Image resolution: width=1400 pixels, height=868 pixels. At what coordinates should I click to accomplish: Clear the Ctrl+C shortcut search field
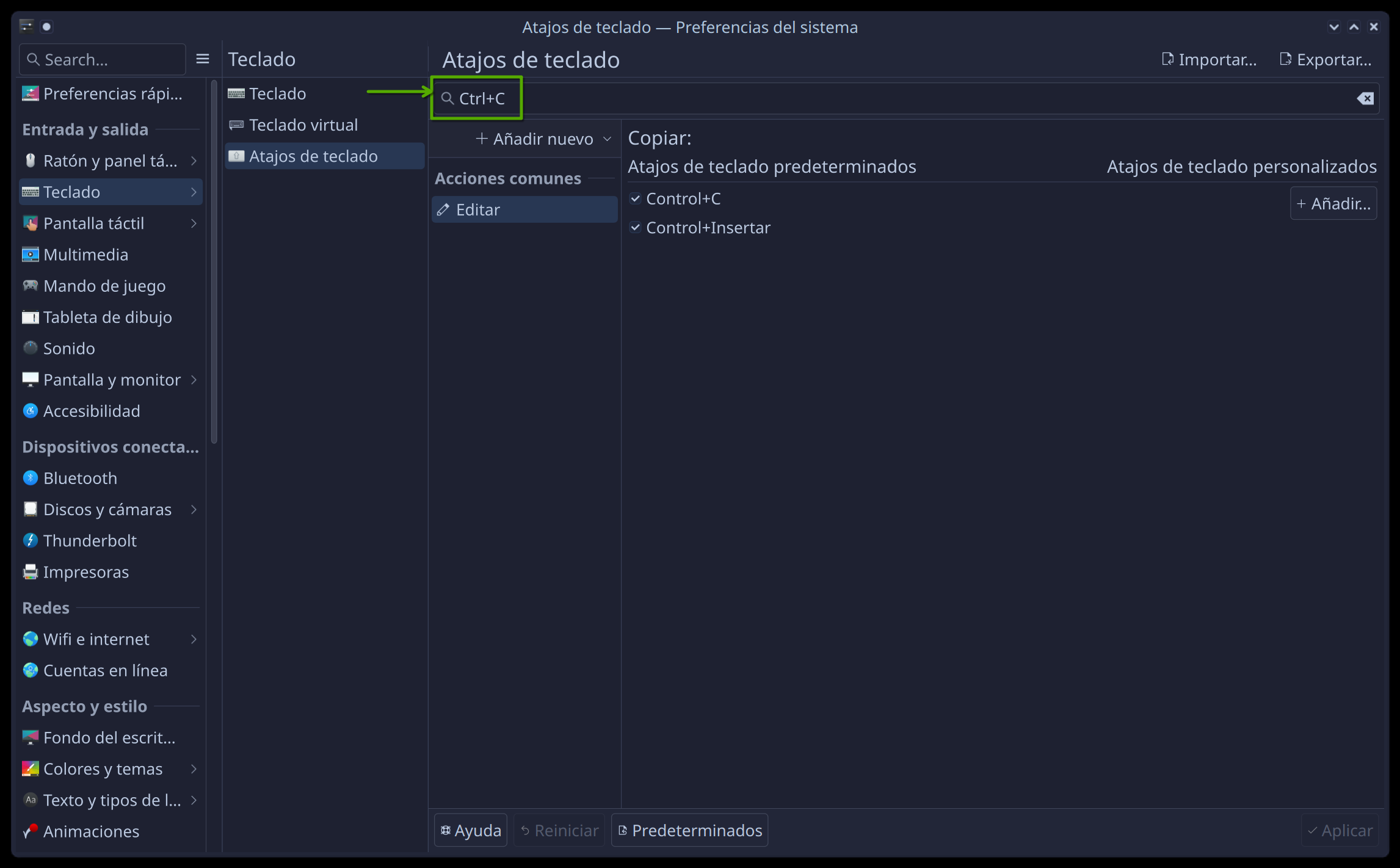click(1365, 98)
